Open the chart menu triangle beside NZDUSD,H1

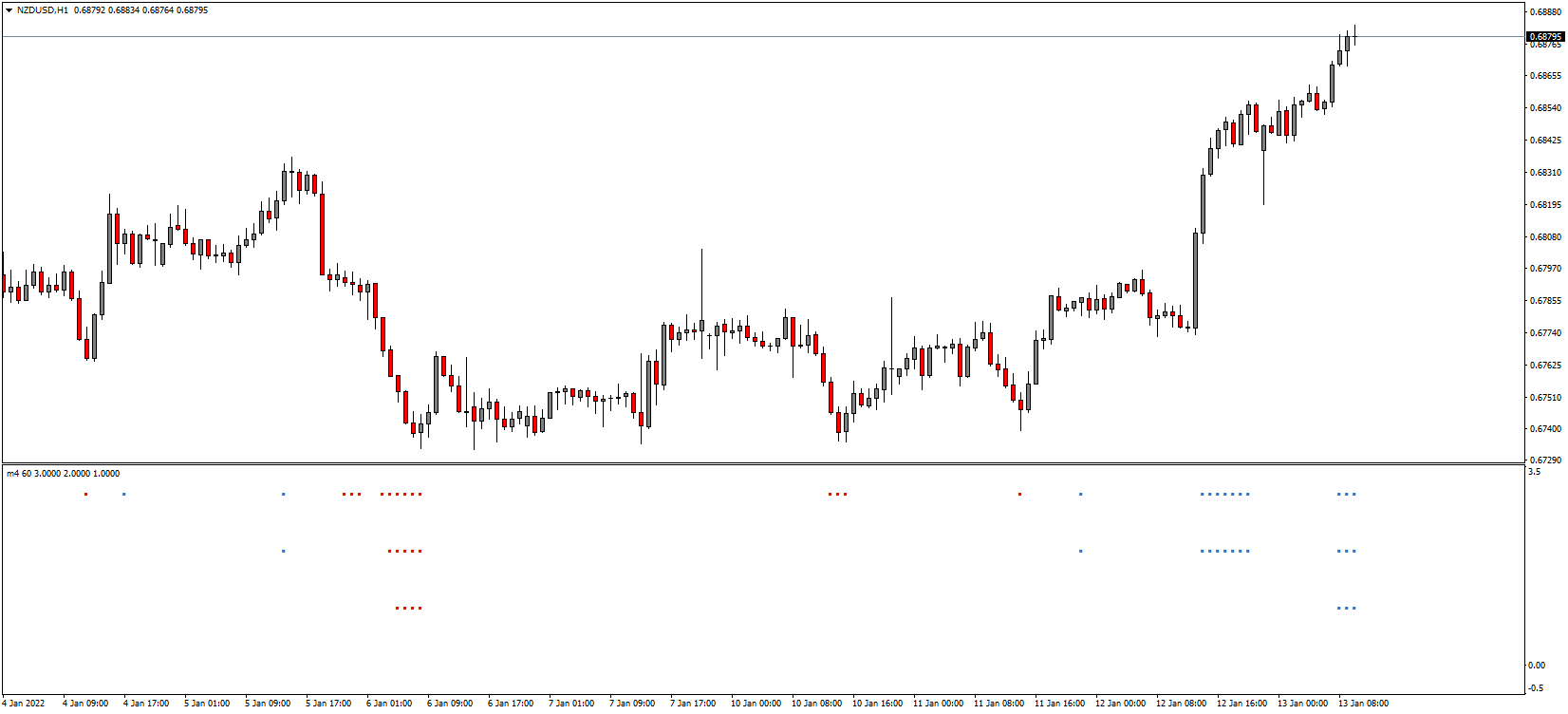coord(9,10)
